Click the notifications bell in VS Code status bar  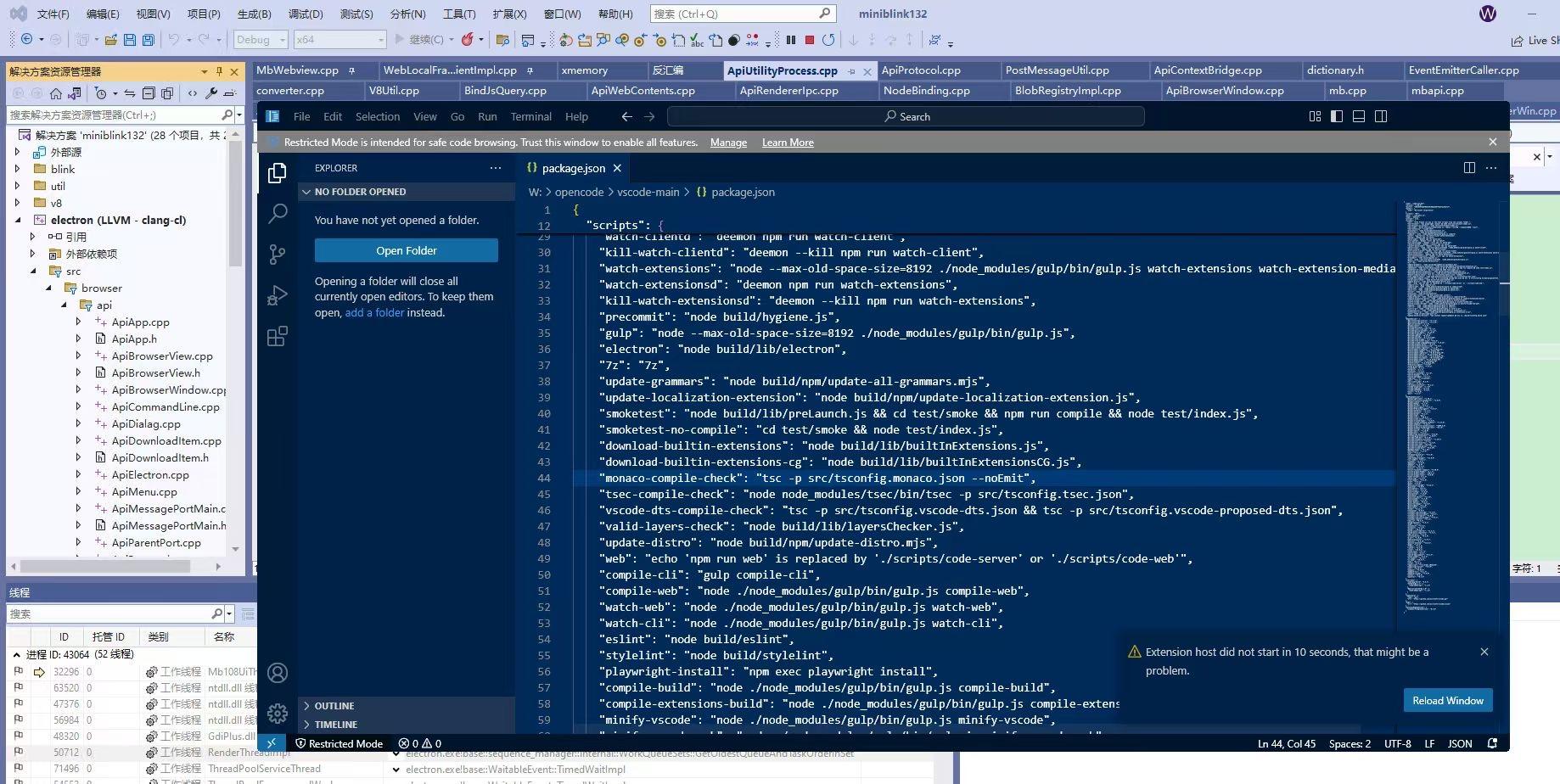[x=1492, y=743]
